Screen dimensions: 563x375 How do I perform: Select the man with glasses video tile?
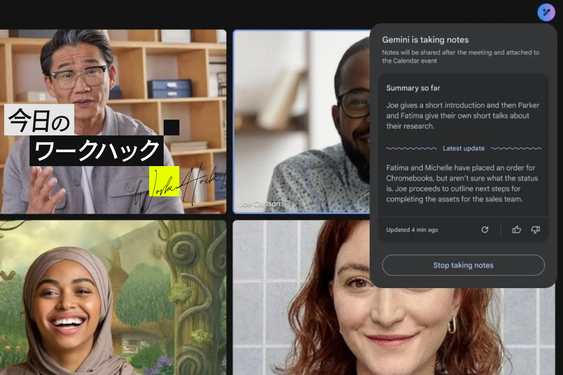coord(113,121)
